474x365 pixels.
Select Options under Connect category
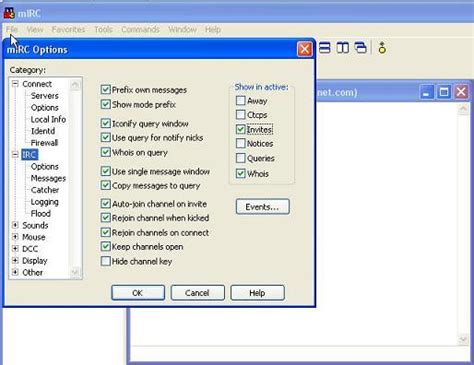[45, 108]
